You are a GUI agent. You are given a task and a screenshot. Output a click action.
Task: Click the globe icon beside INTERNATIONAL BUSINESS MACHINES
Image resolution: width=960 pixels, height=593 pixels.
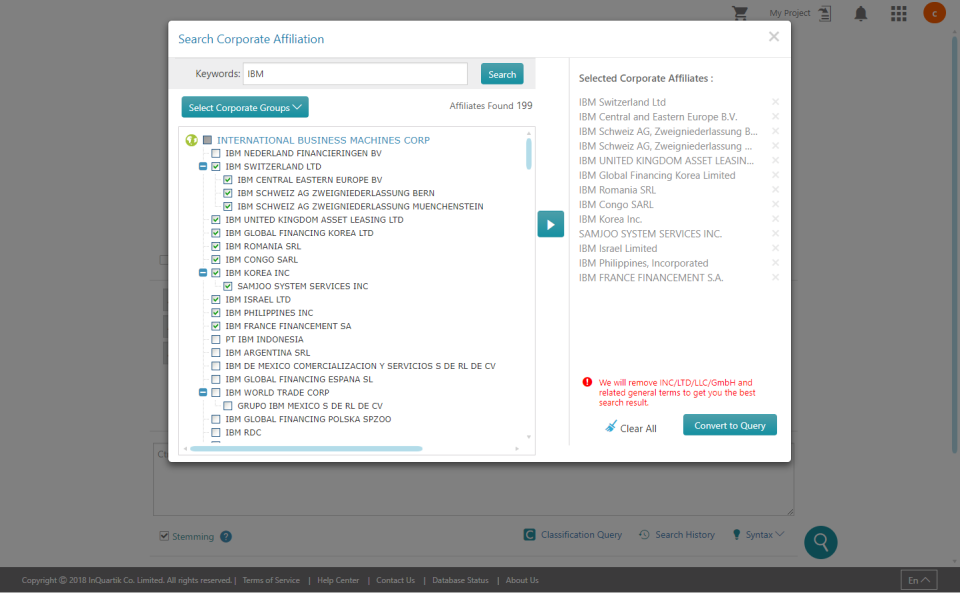tap(192, 140)
